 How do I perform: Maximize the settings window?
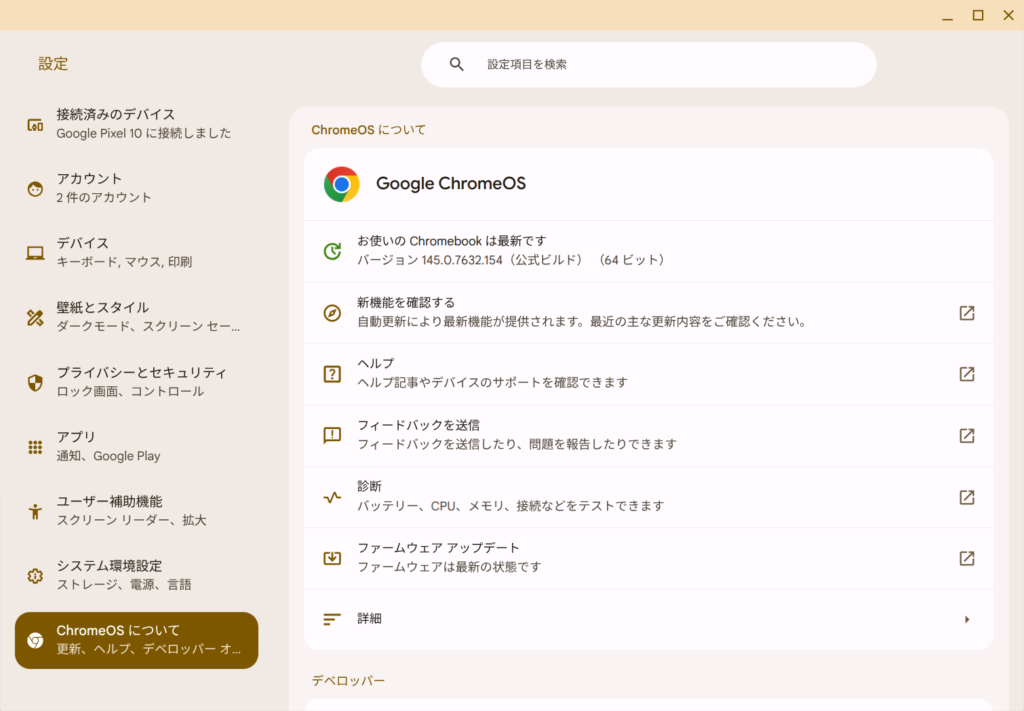pyautogui.click(x=977, y=15)
